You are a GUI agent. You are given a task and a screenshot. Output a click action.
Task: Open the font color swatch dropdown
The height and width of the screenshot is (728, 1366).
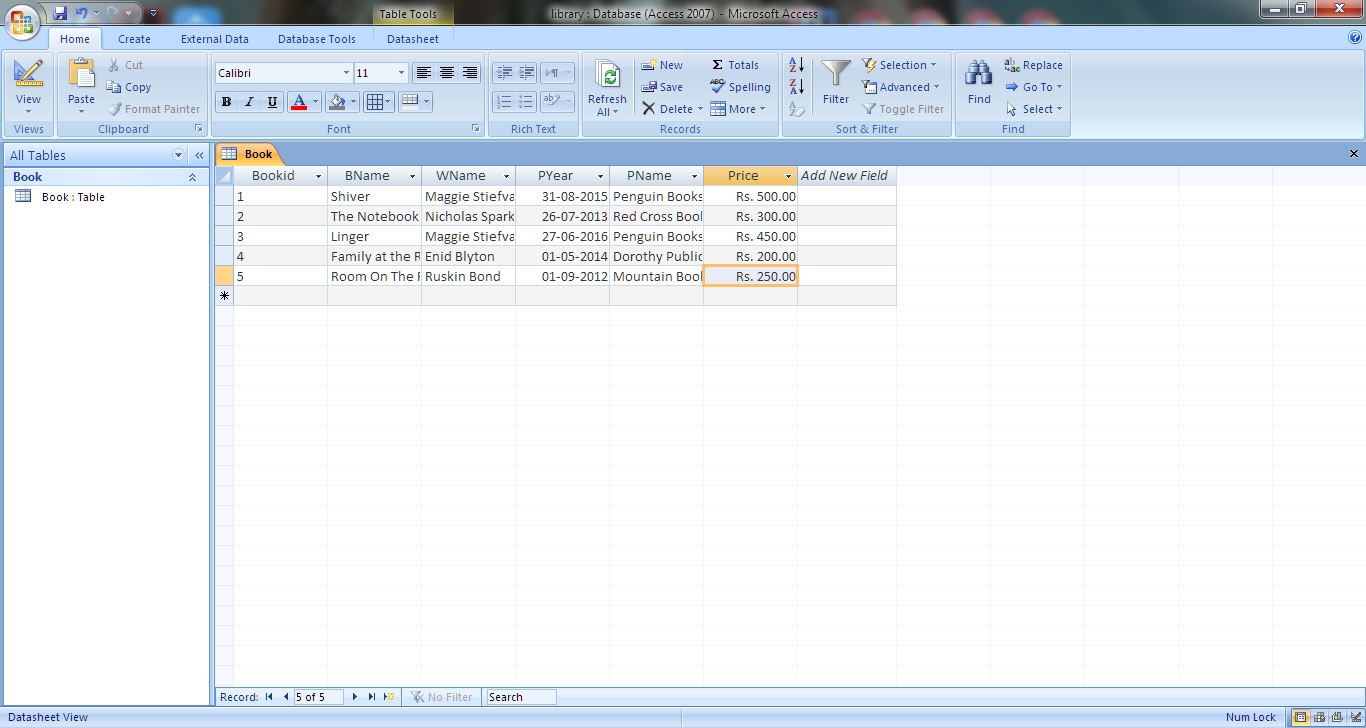tap(313, 101)
